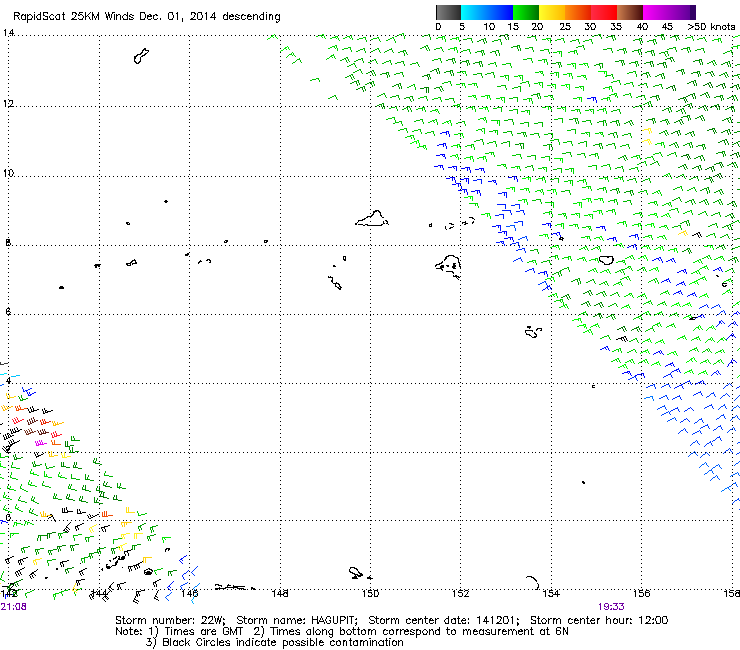Click the longitude label '148' on bottom axis
Viewport: 740px width, 650px height.
click(279, 593)
